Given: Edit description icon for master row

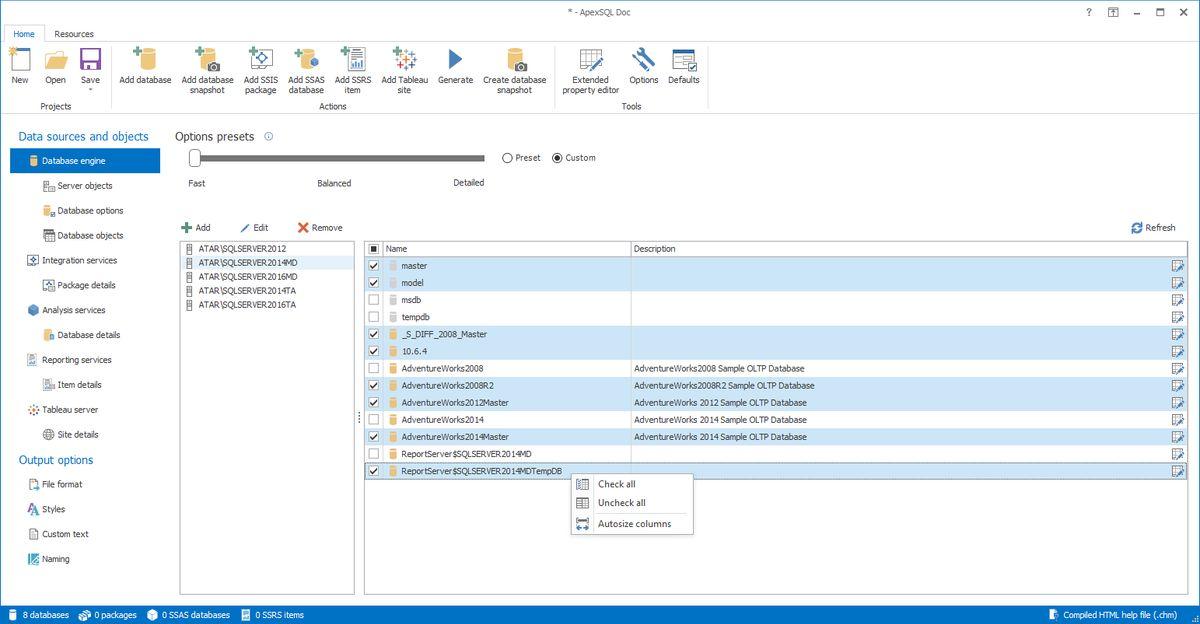Looking at the screenshot, I should [x=1178, y=266].
